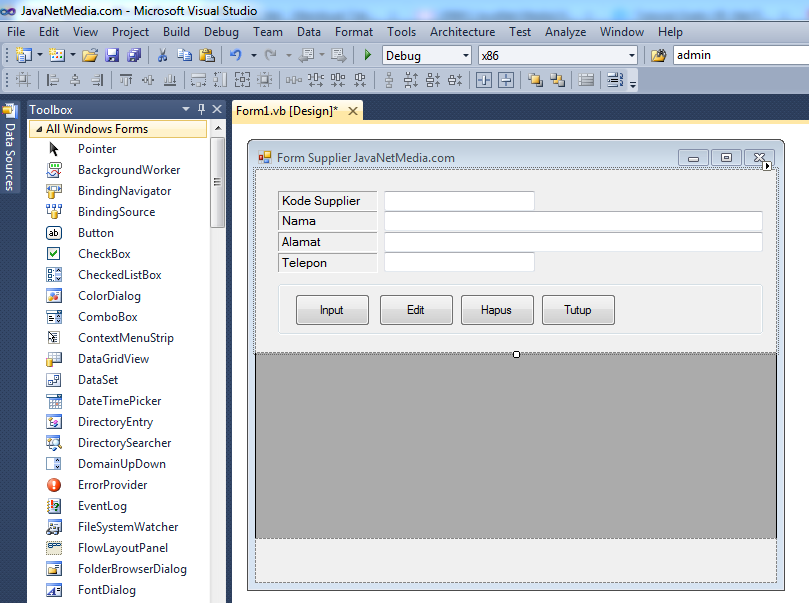Select ComboBox in the Toolbox
This screenshot has width=809, height=603.
click(x=107, y=317)
